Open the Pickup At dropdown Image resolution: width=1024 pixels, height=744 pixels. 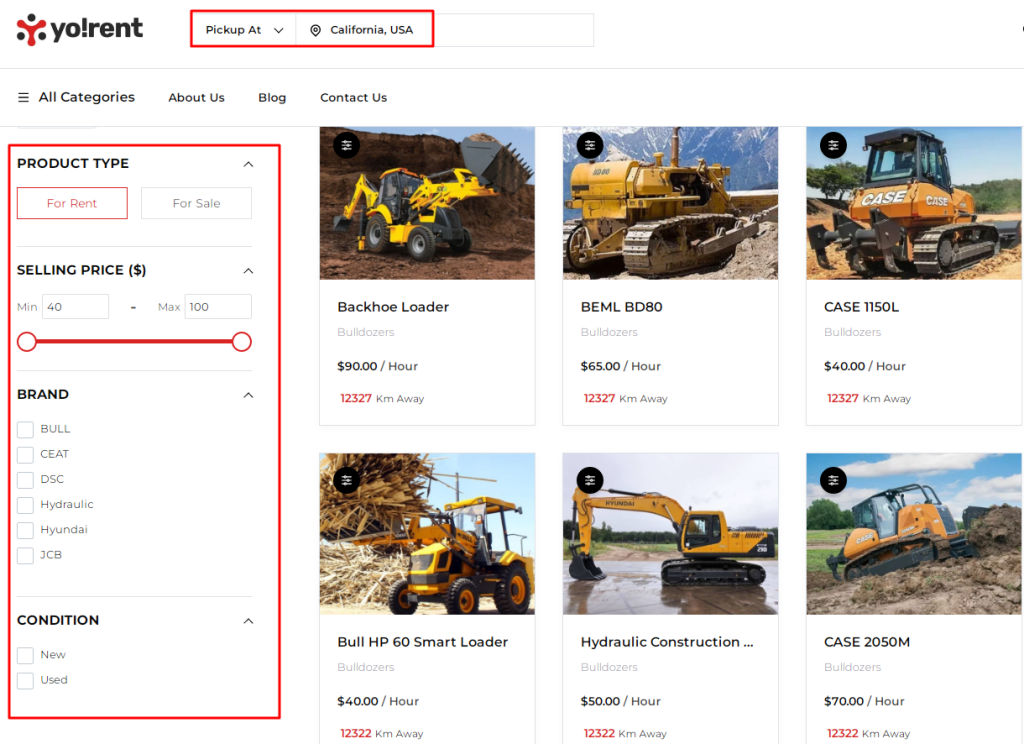pos(243,29)
